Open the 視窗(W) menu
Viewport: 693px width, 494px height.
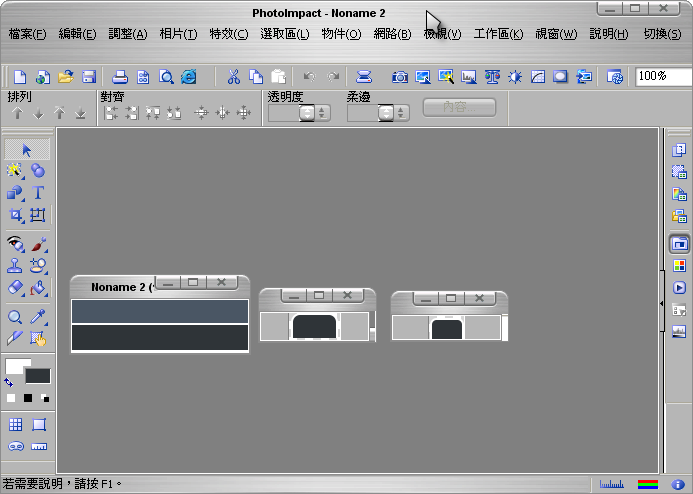click(x=556, y=34)
